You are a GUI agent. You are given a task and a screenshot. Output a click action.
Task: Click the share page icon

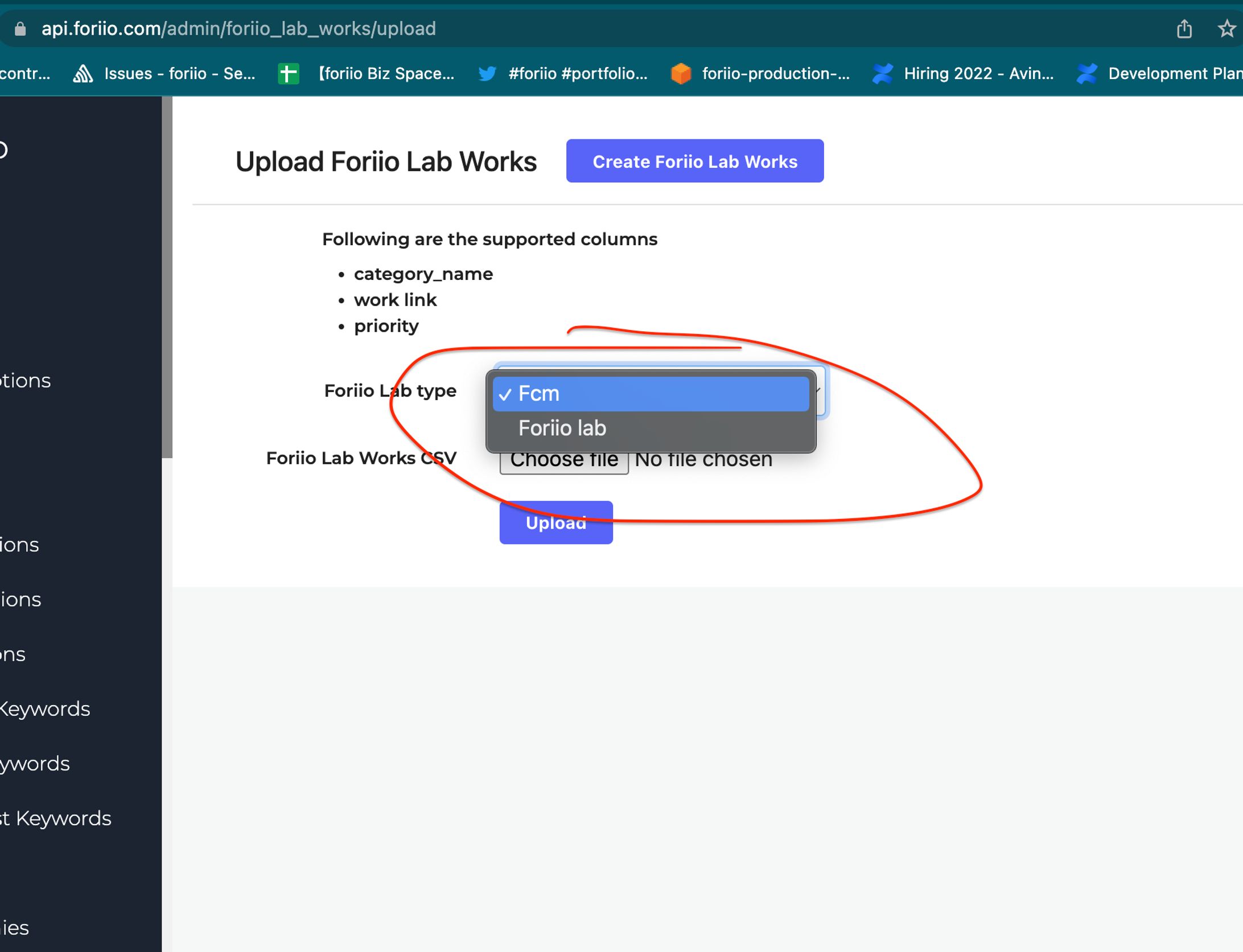[x=1184, y=28]
